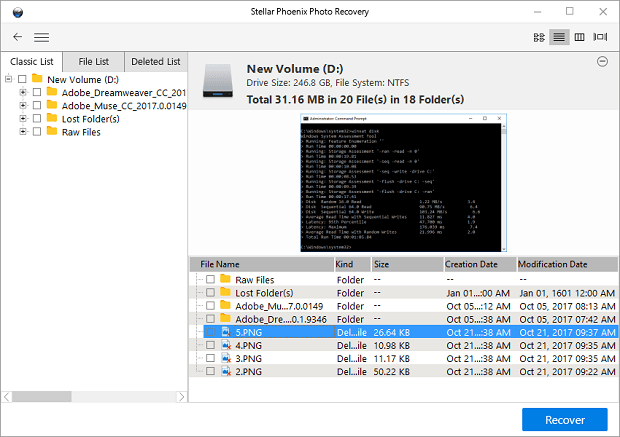
Task: Click right arrow of tree horizontal scrollbar
Action: (181, 397)
